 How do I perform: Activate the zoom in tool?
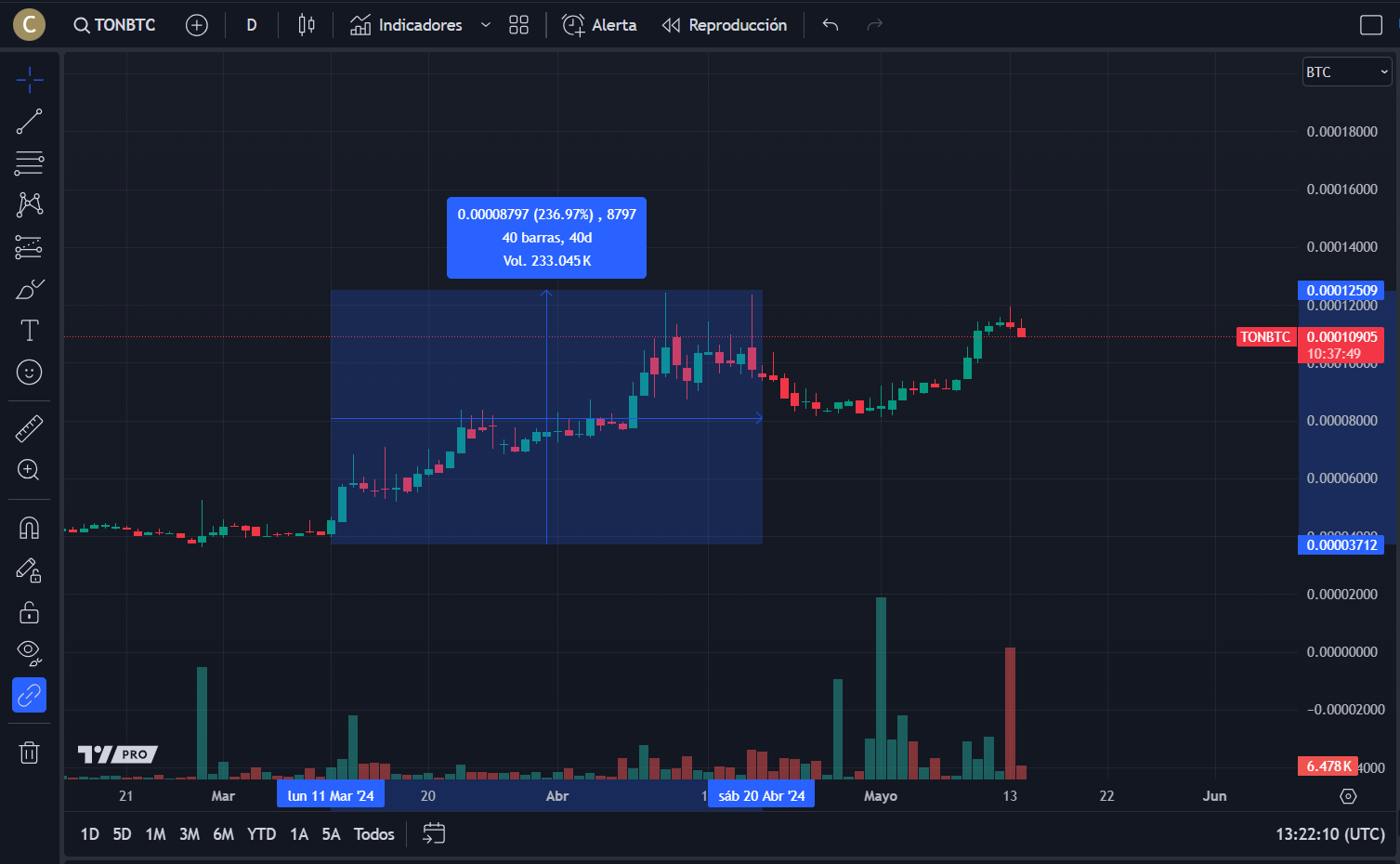click(30, 470)
